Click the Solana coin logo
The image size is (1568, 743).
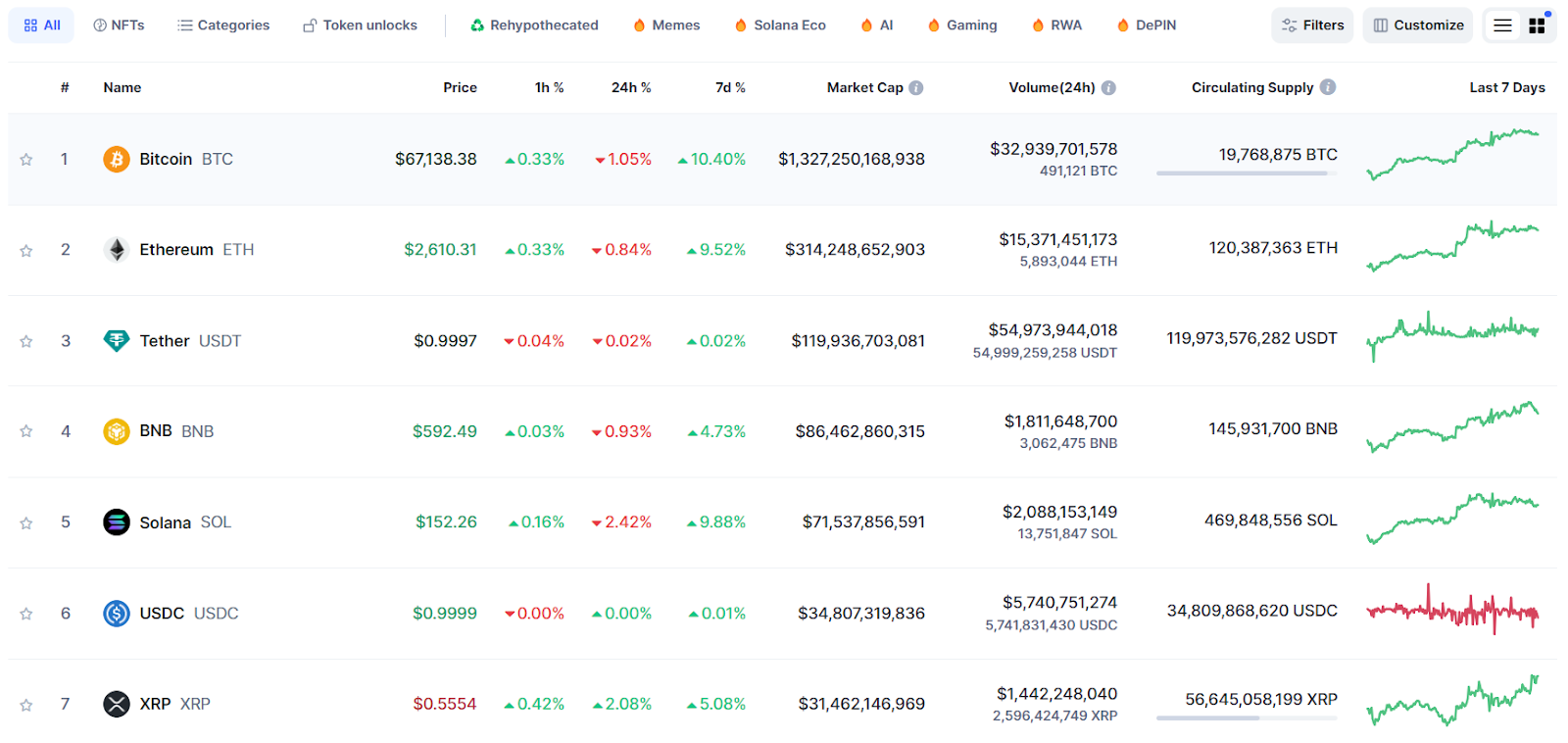[117, 522]
